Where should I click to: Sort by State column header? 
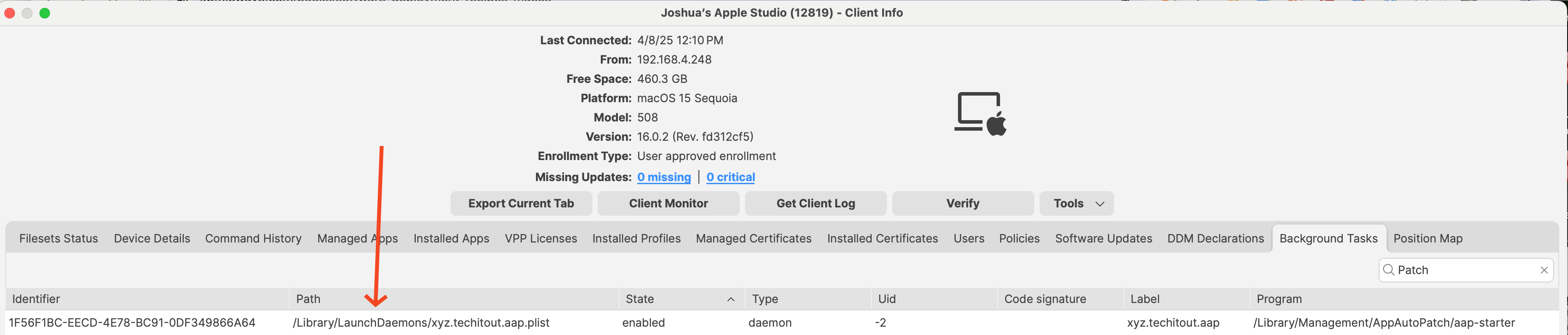[682, 299]
